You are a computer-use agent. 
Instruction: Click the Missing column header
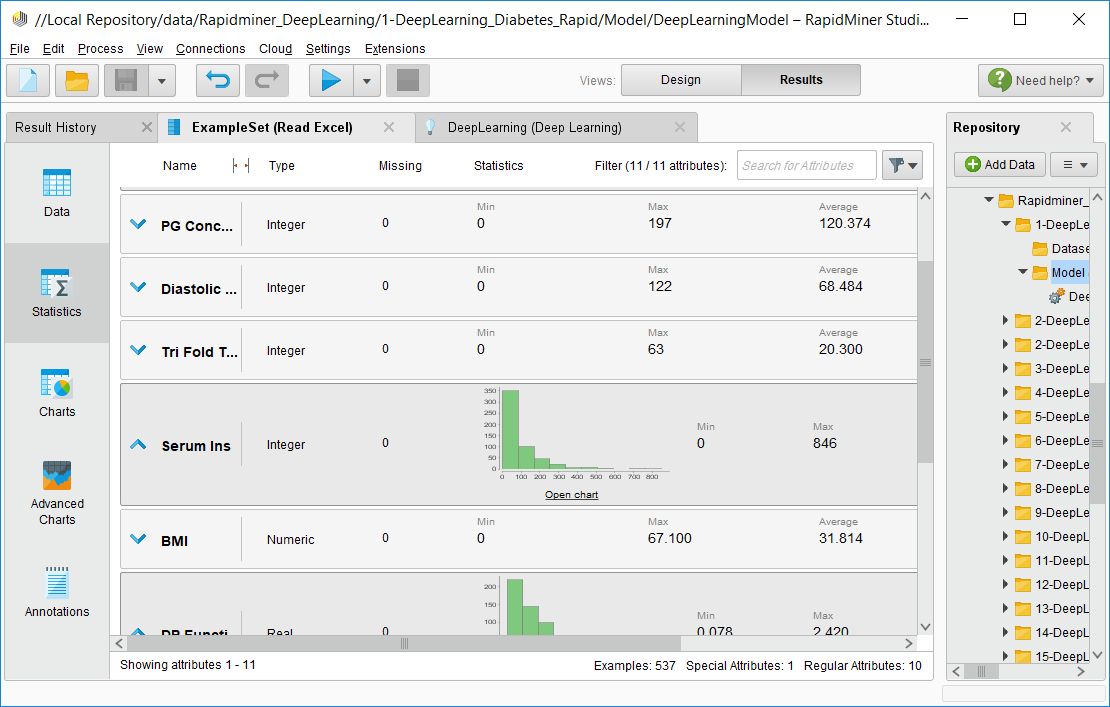tap(400, 166)
